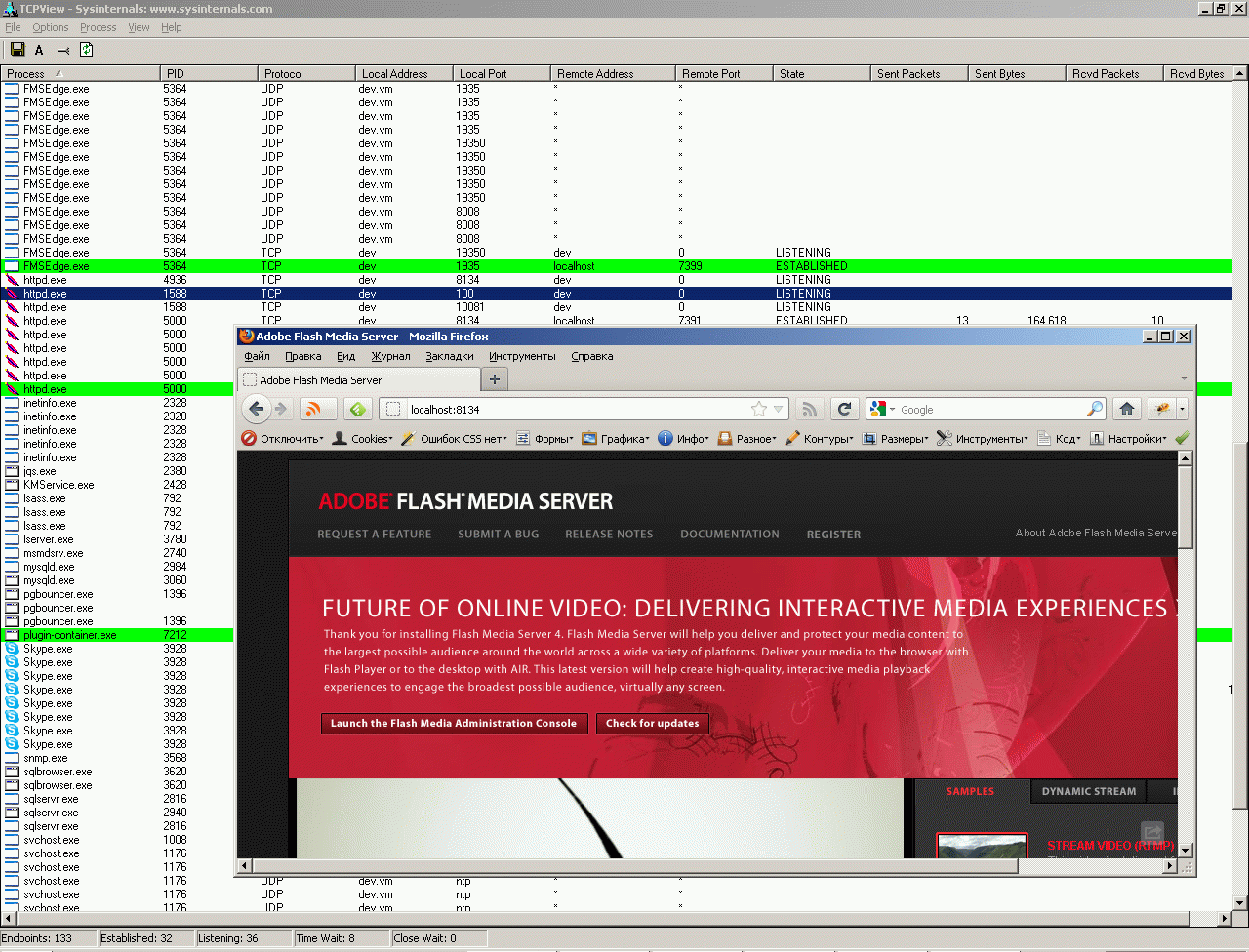Click the Refresh icon in TCPView toolbar
The image size is (1249, 952).
click(x=86, y=50)
